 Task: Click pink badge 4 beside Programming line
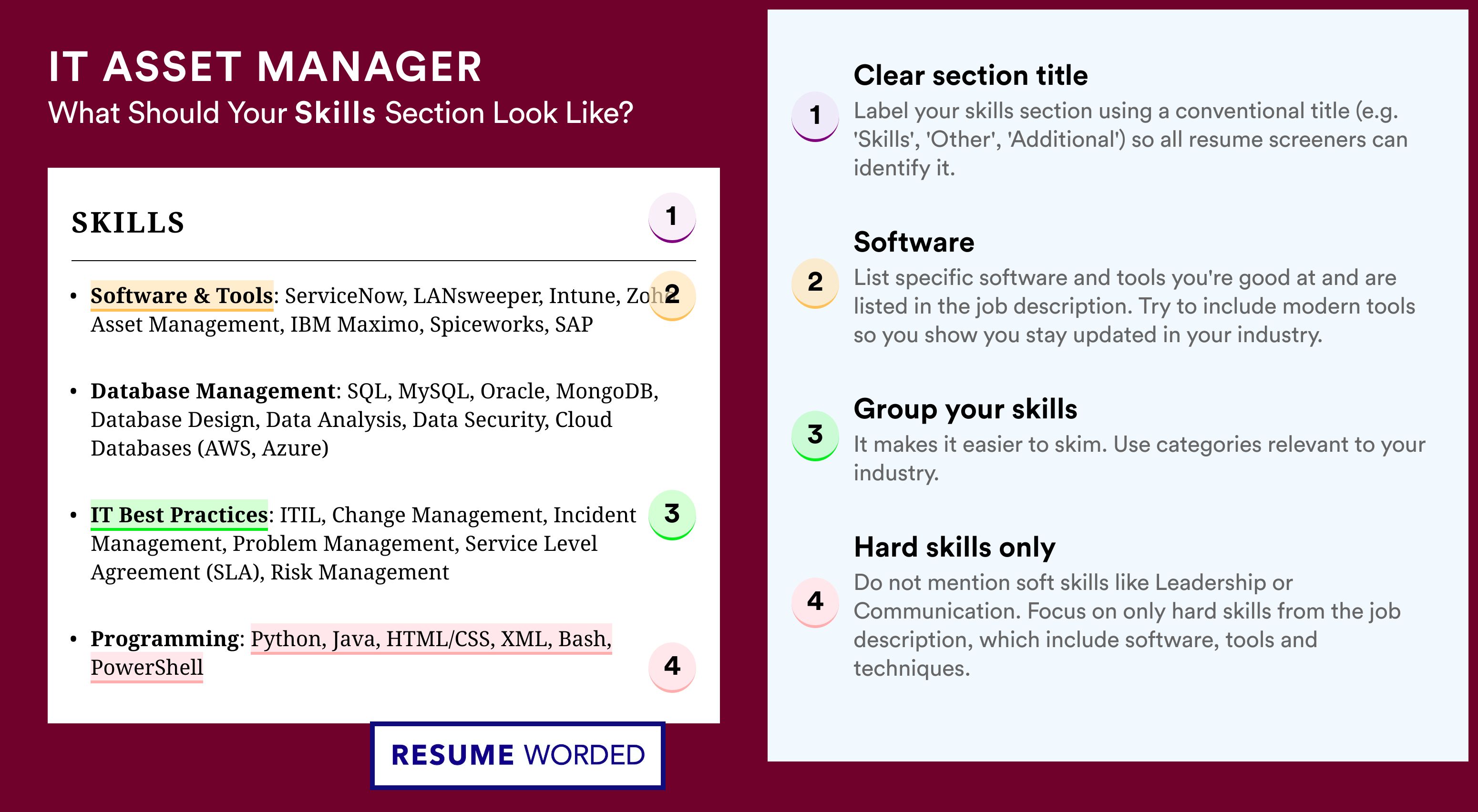[672, 667]
